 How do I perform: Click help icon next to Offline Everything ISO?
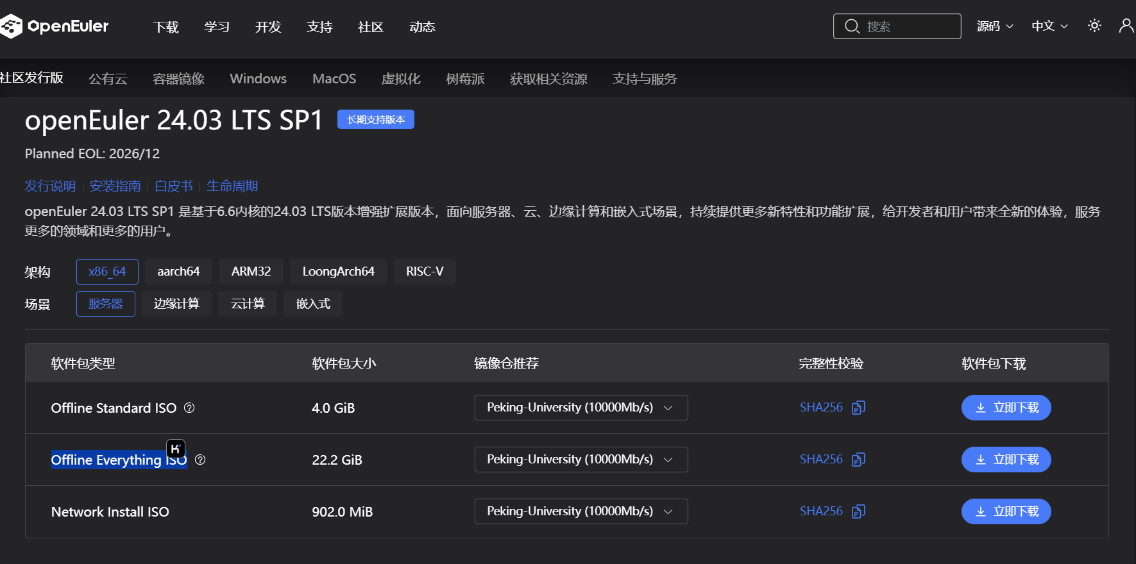pos(201,460)
